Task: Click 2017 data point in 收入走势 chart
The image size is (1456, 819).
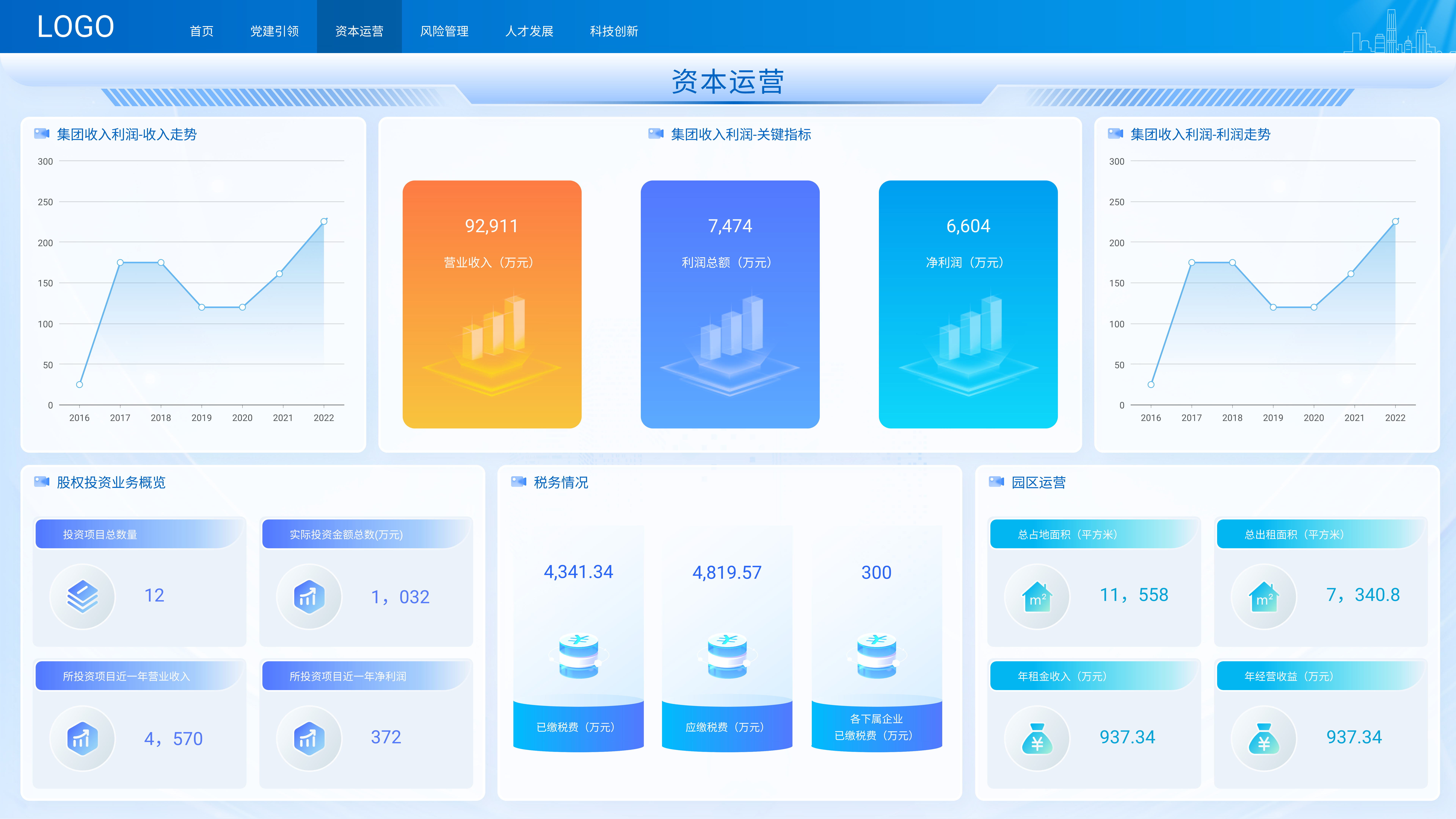Action: (120, 262)
